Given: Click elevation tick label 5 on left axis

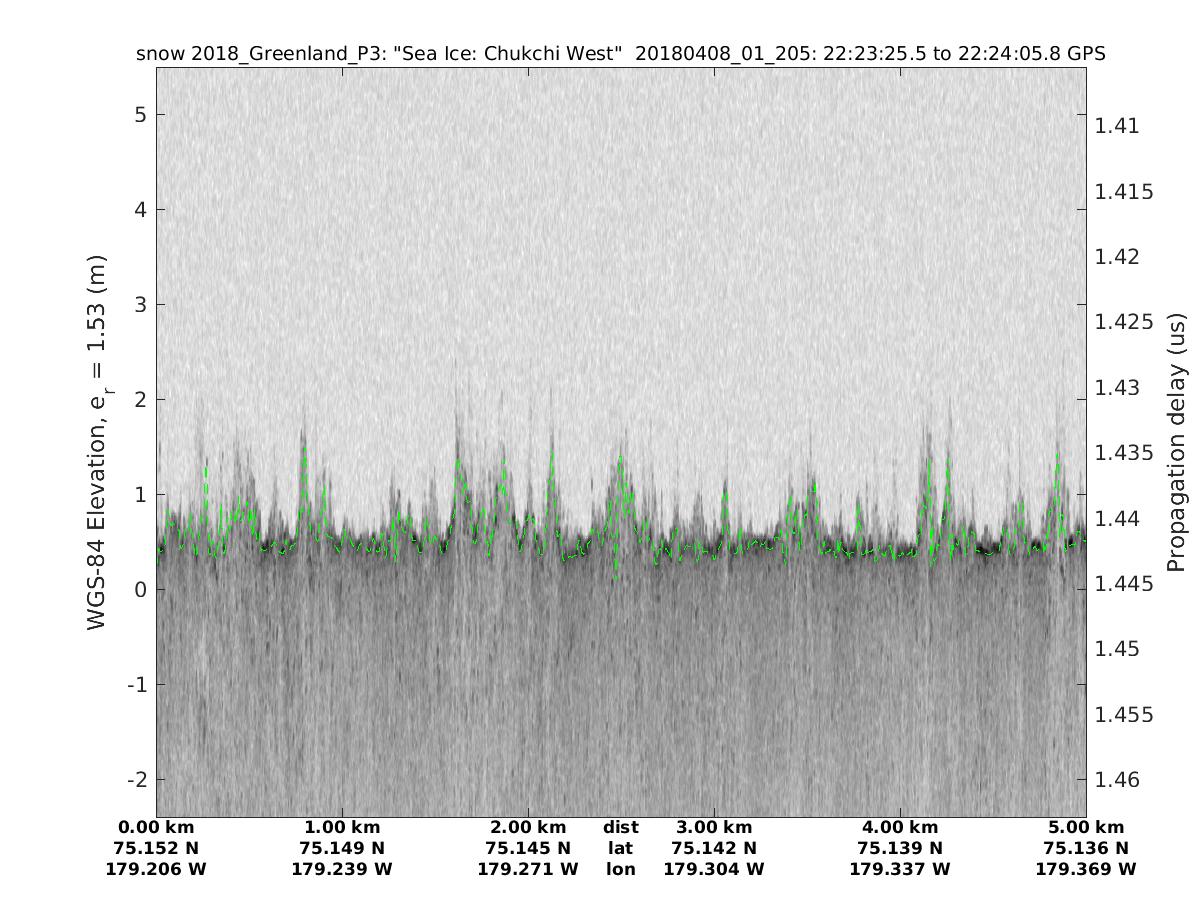Looking at the screenshot, I should point(141,115).
